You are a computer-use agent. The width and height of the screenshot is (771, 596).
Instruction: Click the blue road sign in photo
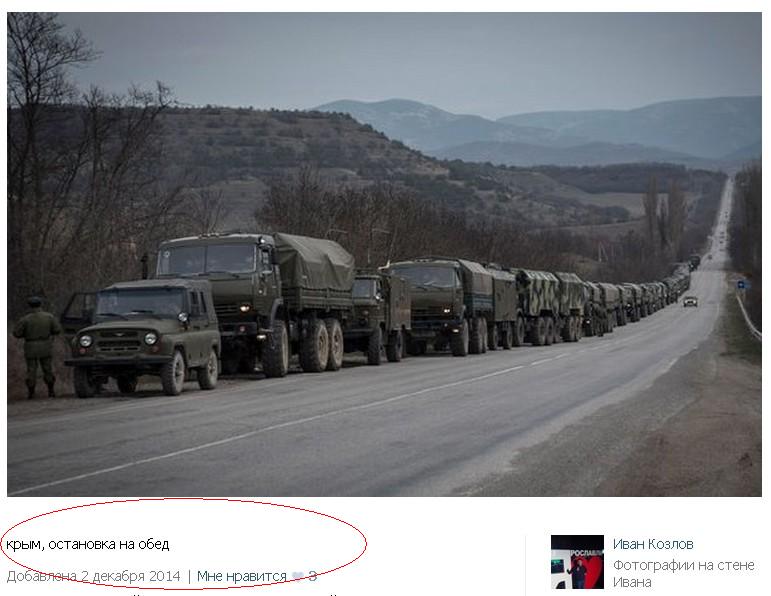tap(741, 284)
